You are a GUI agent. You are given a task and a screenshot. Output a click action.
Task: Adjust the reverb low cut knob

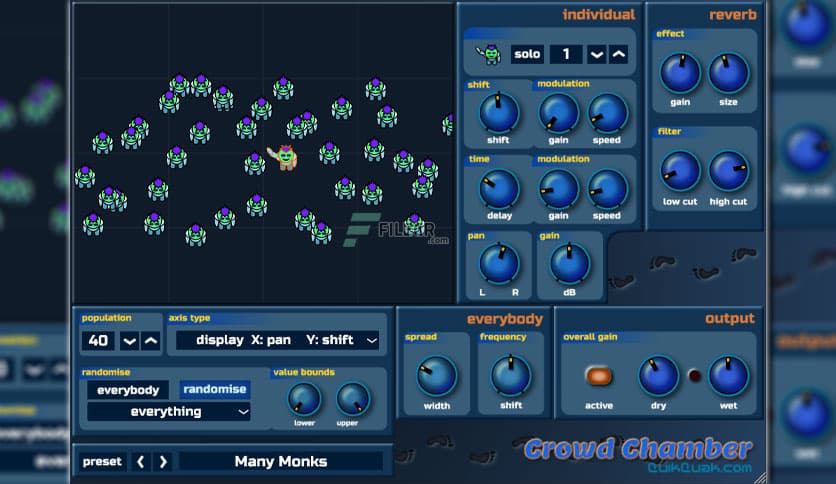(680, 171)
